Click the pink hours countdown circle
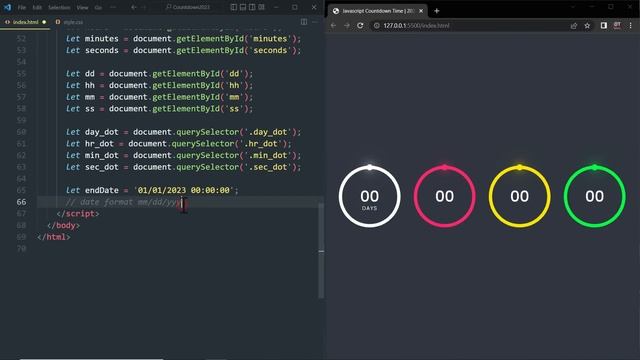This screenshot has height=360, width=640. tap(444, 196)
